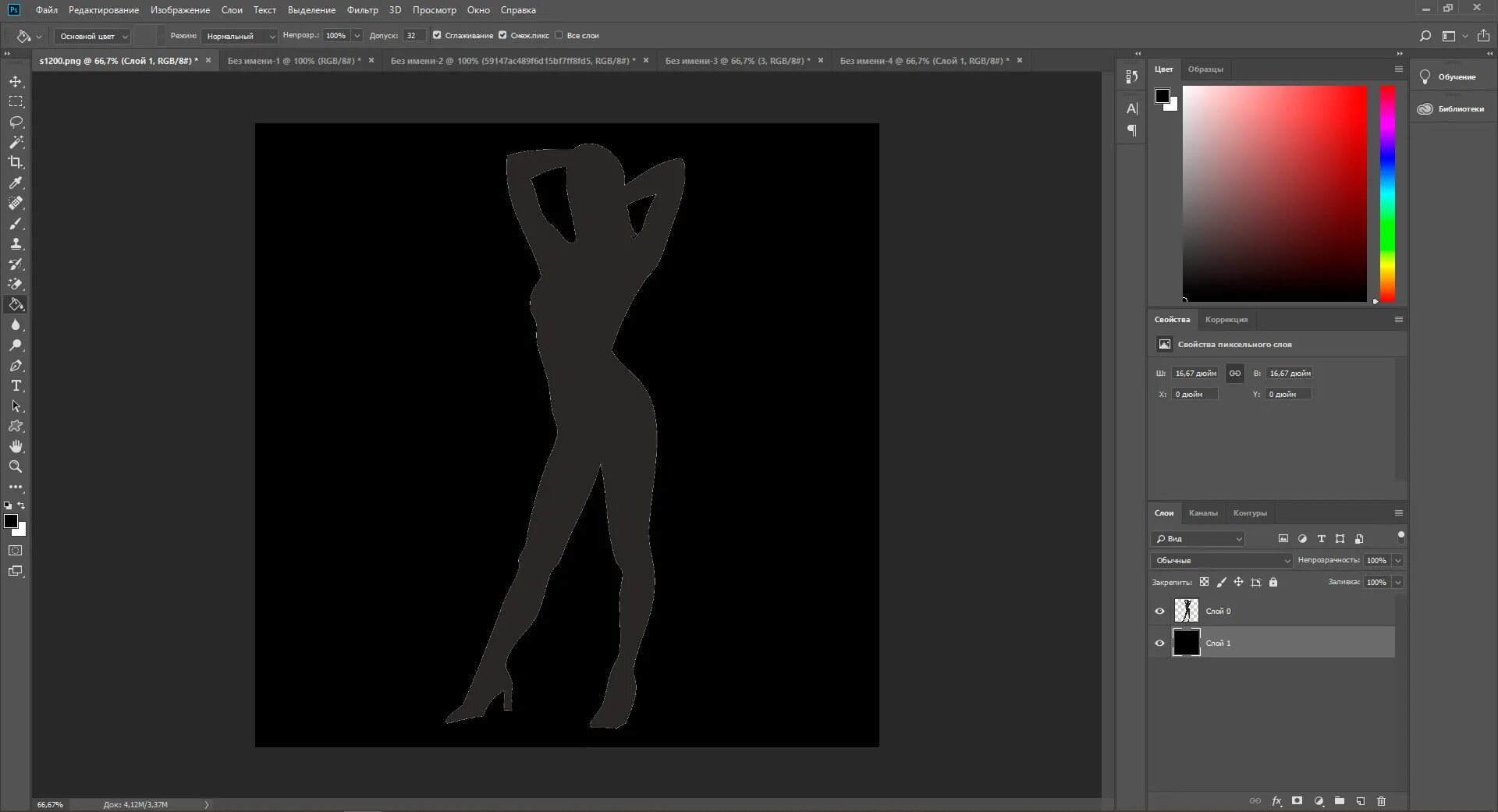This screenshot has width=1498, height=812.
Task: Click the delete layer trash icon
Action: 1381,801
